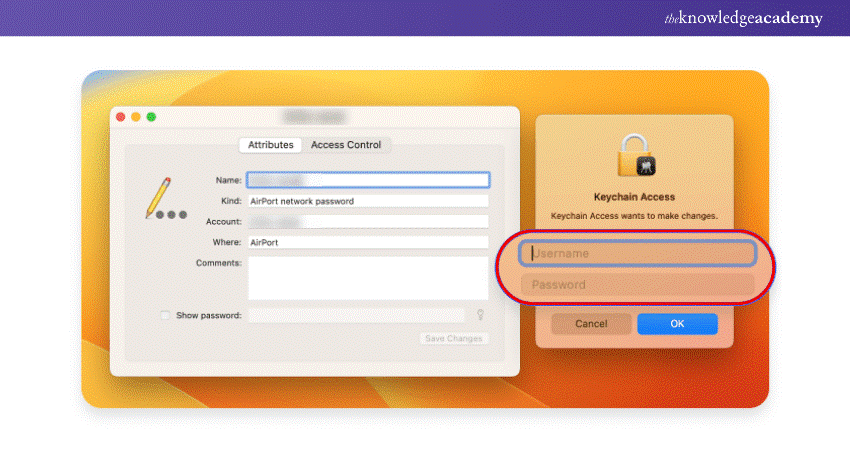Screen dimensions: 850x450
Task: Zoom window with the green button
Action: (151, 117)
